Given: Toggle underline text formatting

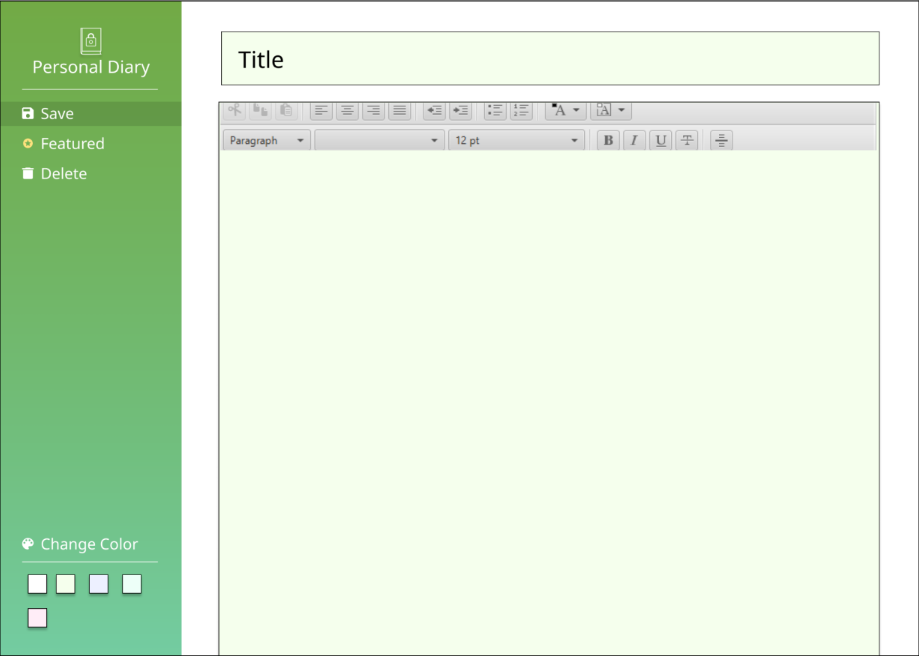Looking at the screenshot, I should point(660,140).
